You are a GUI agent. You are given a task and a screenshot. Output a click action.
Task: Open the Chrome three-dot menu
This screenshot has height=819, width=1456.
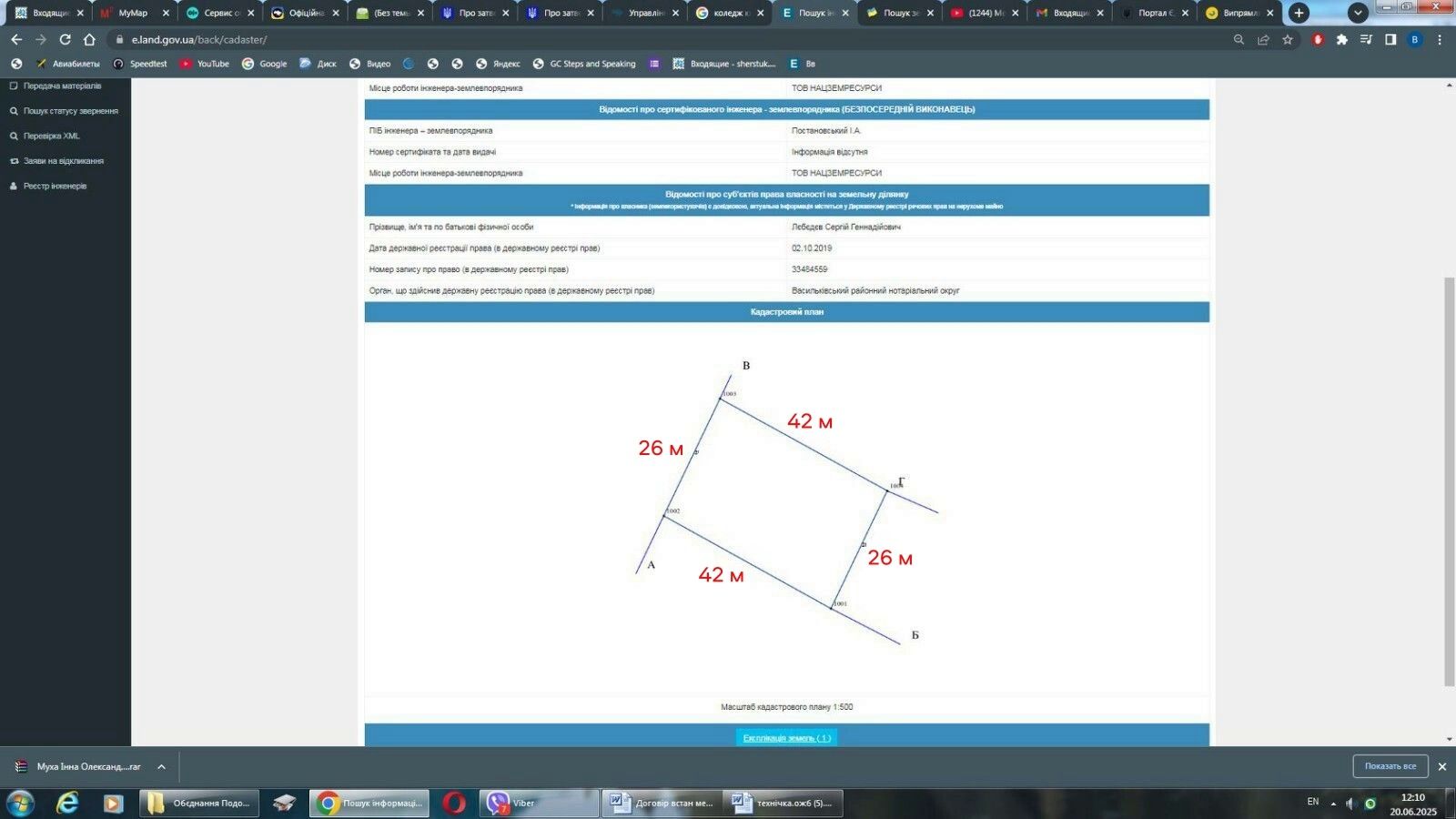[1440, 40]
